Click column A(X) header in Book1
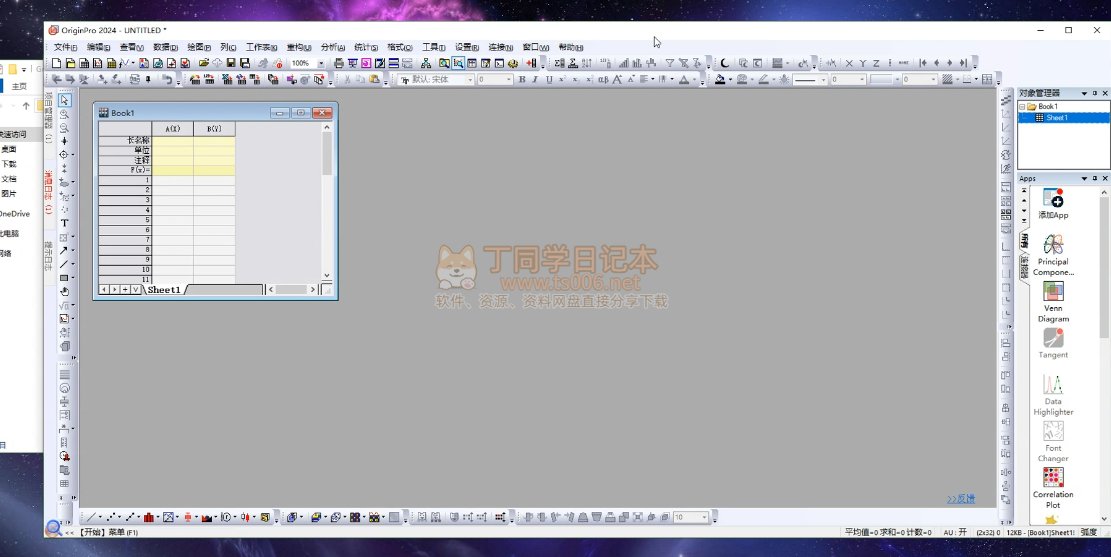Image resolution: width=1111 pixels, height=557 pixels. pos(172,129)
